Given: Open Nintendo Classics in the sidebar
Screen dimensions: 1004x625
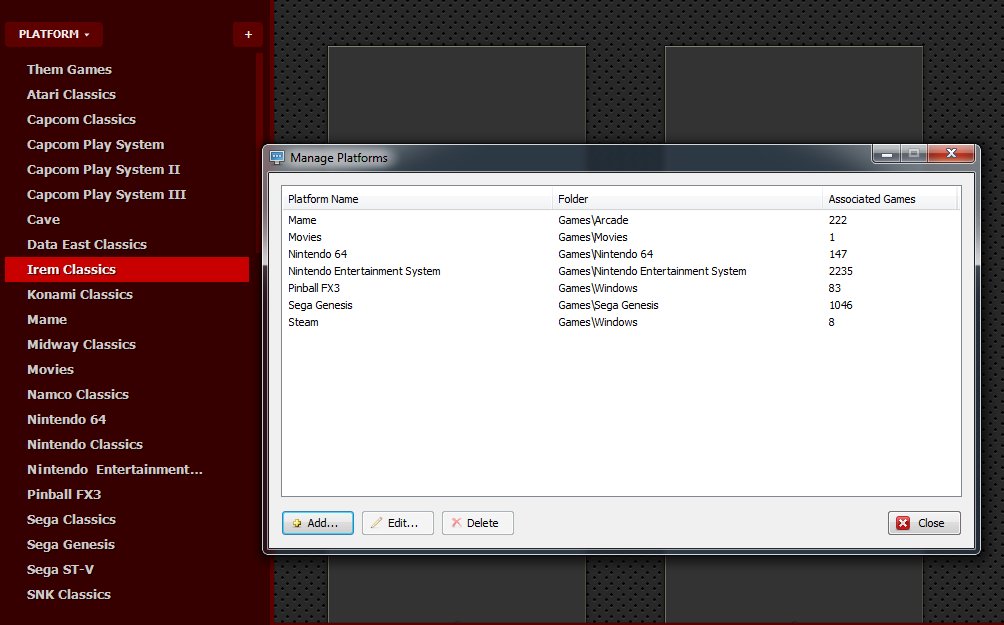Looking at the screenshot, I should click(x=85, y=444).
